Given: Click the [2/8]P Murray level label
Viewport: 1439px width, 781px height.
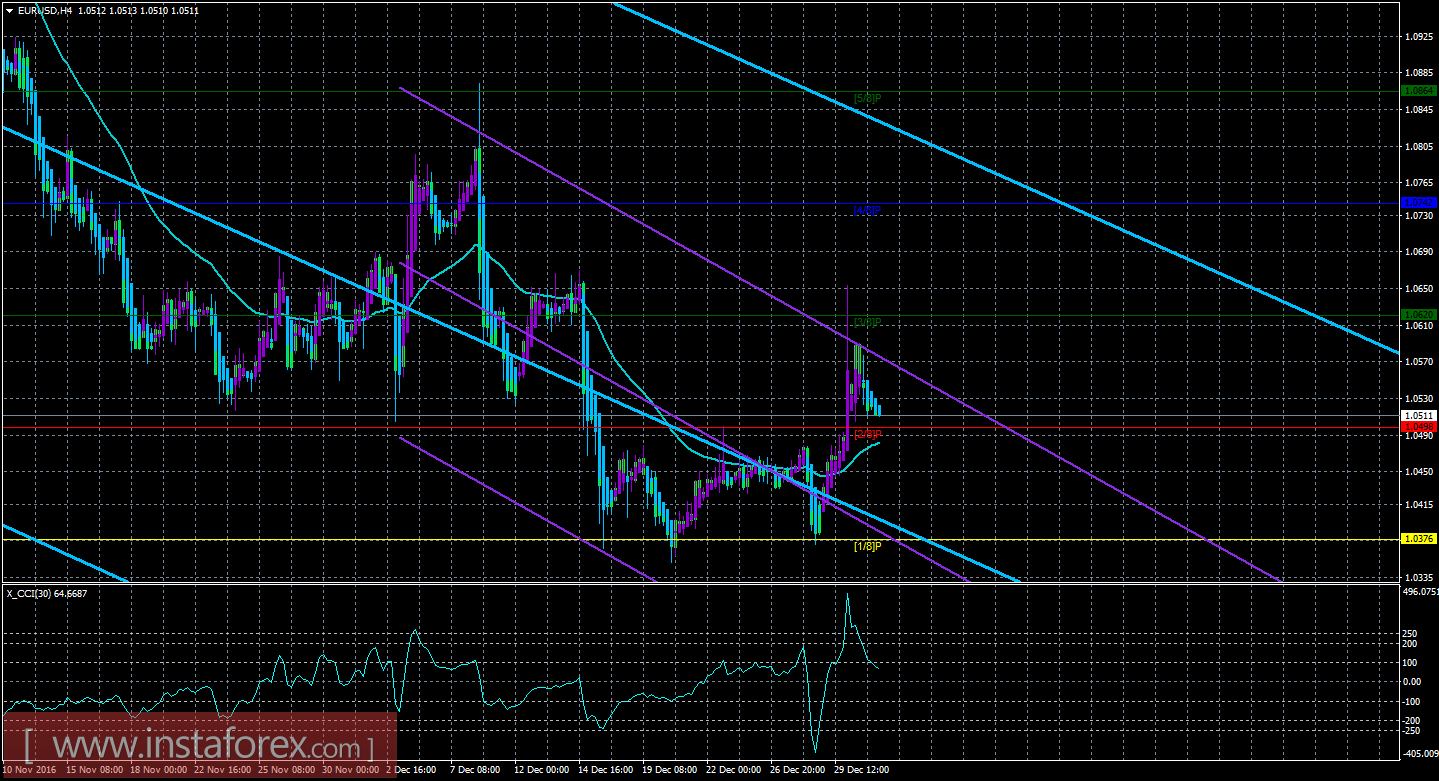Looking at the screenshot, I should [867, 434].
